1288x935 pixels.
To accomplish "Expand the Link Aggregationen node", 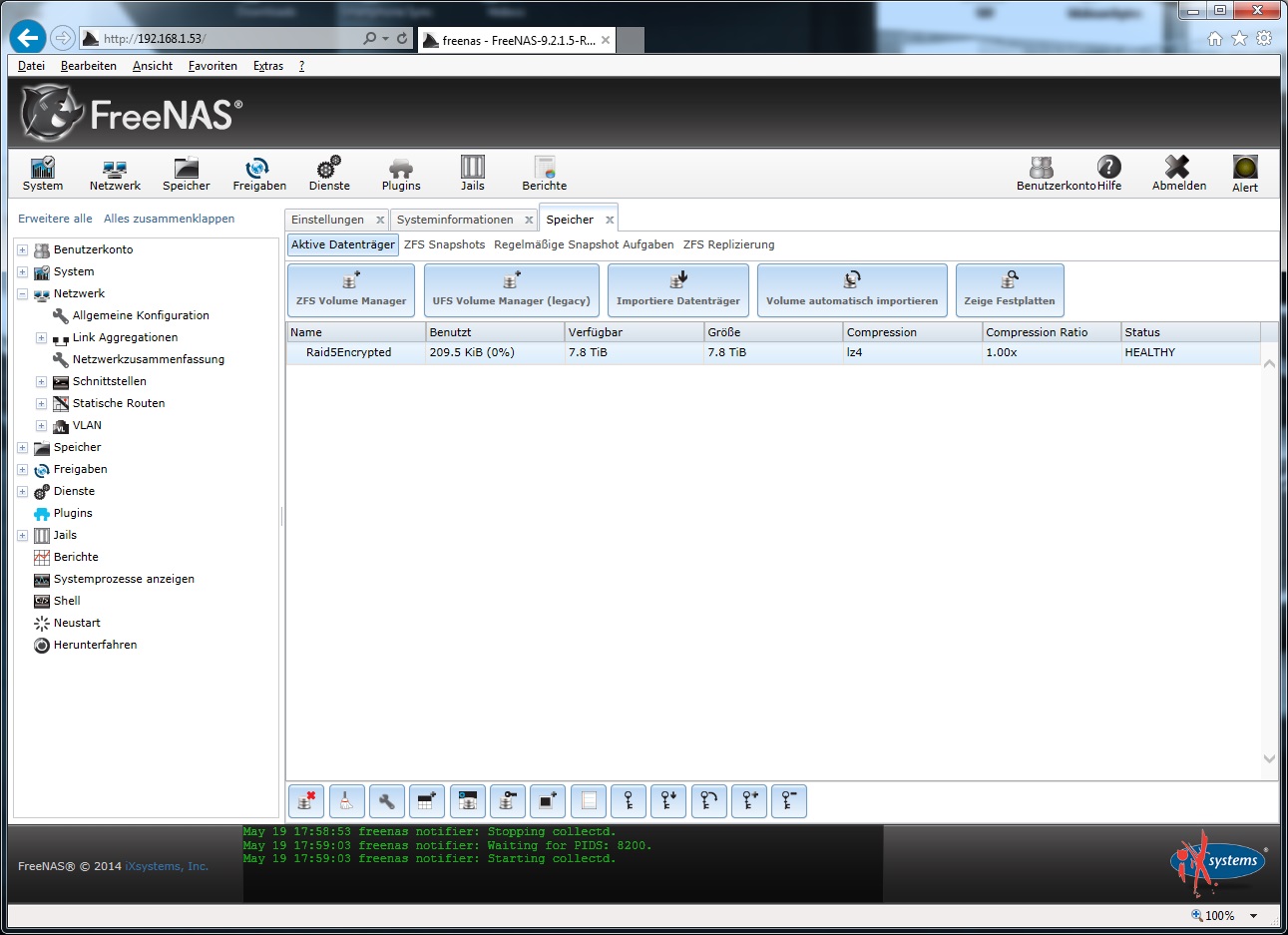I will (x=41, y=337).
